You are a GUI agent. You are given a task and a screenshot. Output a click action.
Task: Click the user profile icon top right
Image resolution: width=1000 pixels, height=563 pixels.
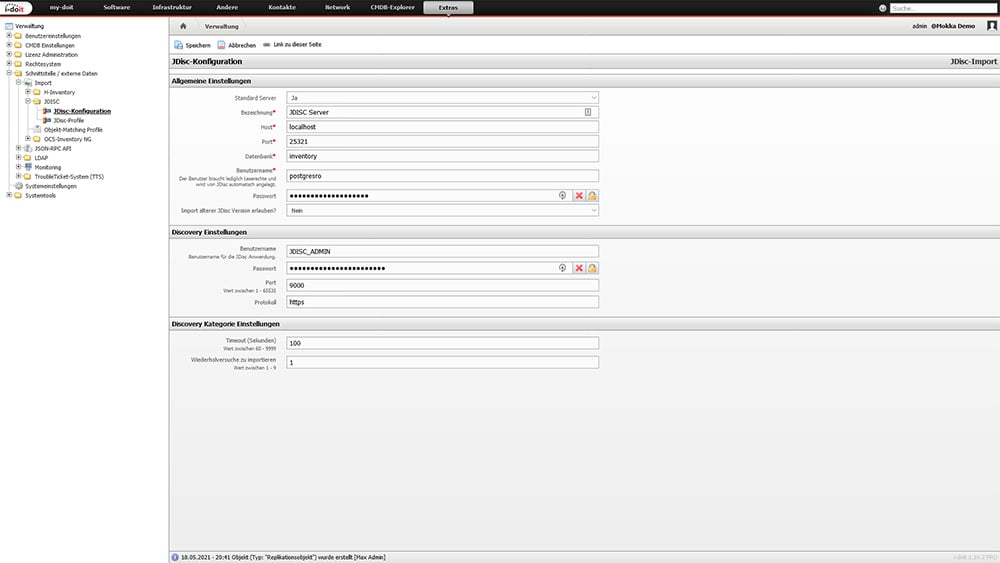click(x=992, y=26)
